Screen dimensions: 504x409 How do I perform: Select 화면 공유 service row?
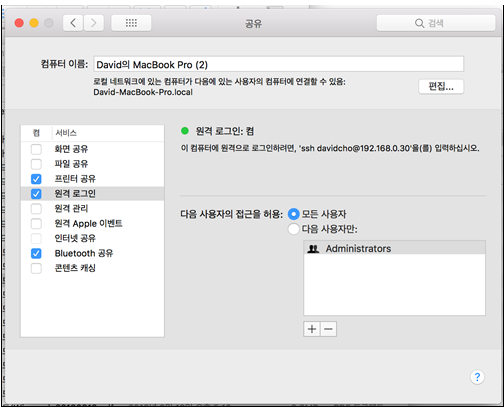[92, 149]
